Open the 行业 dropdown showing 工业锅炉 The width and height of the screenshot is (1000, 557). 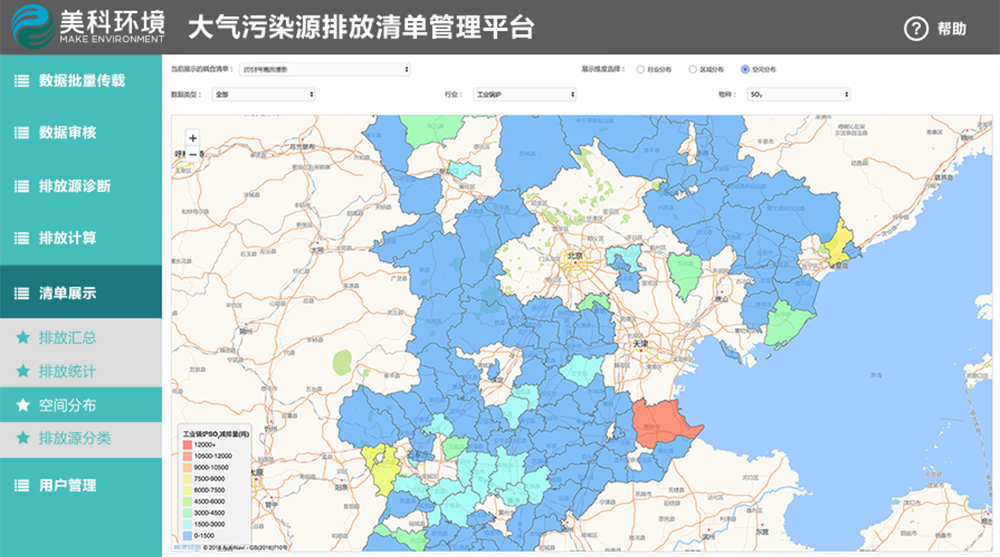point(524,94)
